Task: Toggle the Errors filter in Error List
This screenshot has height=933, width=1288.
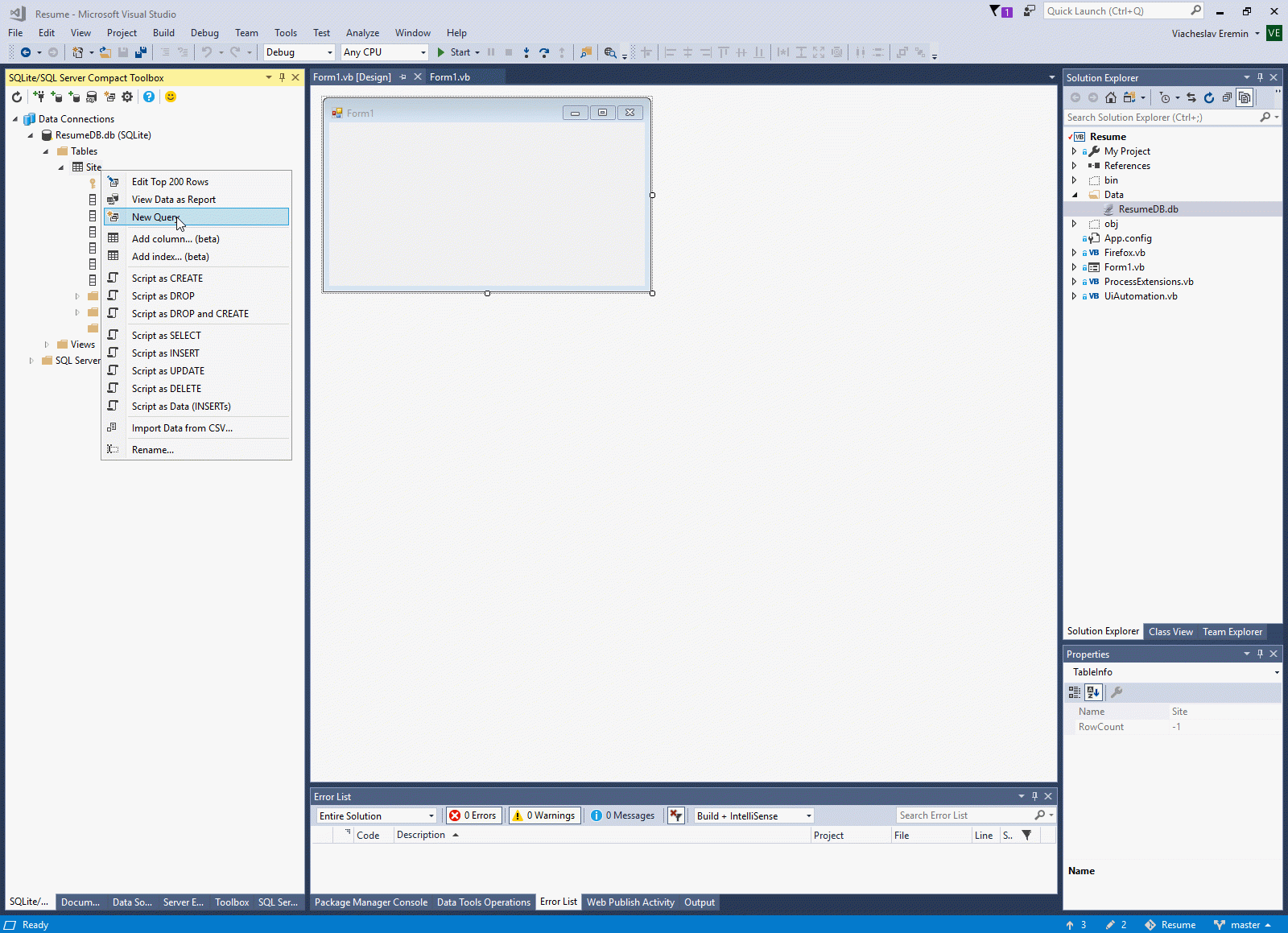Action: (x=473, y=815)
